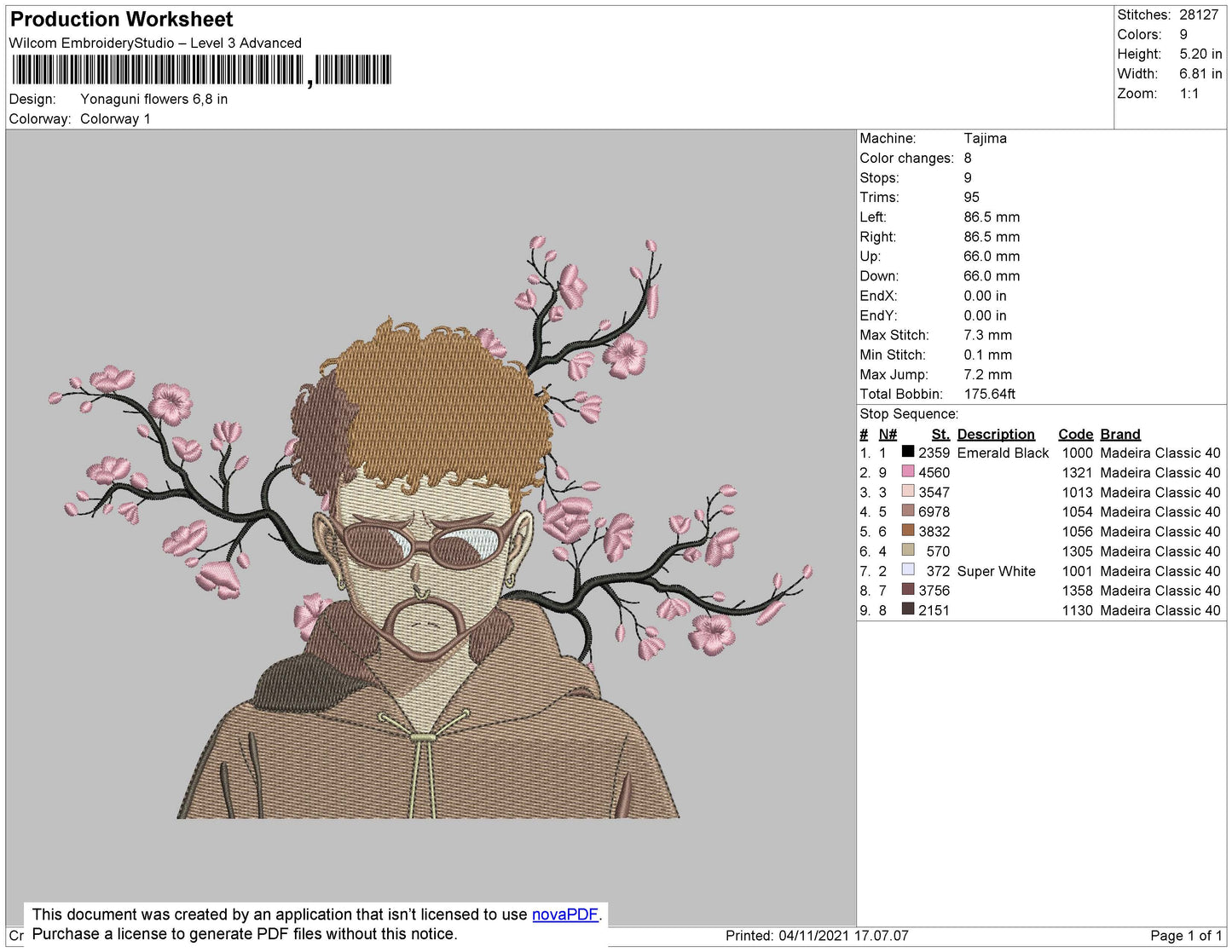Click the embroidered design preview image
The image size is (1232, 952).
(431, 527)
